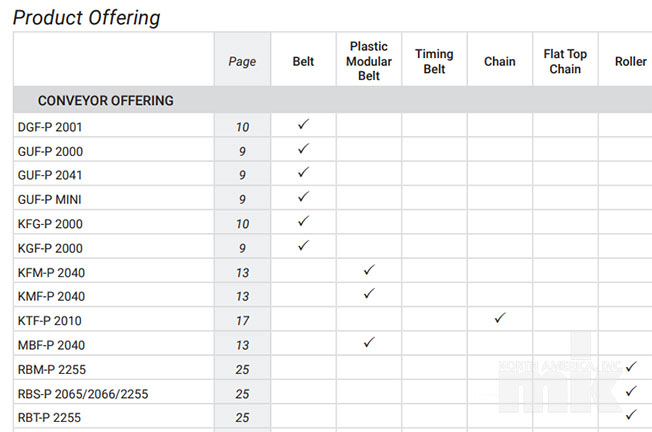Click the Roller checkmark for RBM-P 2255
652x432 pixels.
(631, 366)
